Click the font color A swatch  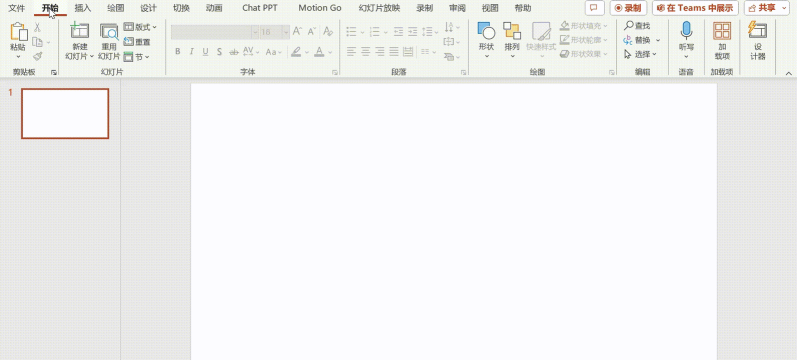(x=319, y=51)
